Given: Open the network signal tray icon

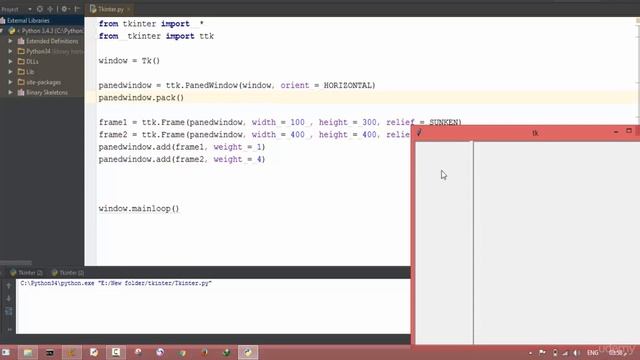Looking at the screenshot, I should [x=565, y=353].
